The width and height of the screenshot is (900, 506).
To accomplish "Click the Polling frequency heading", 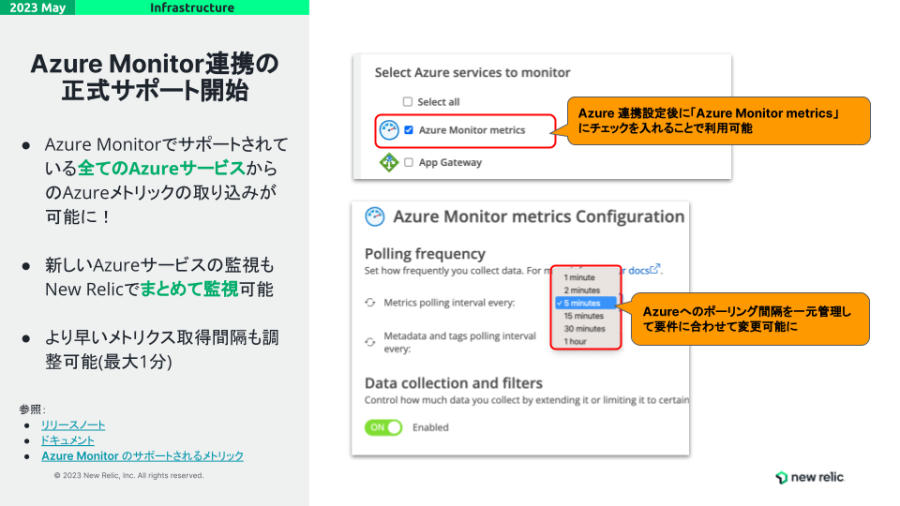I will [425, 254].
